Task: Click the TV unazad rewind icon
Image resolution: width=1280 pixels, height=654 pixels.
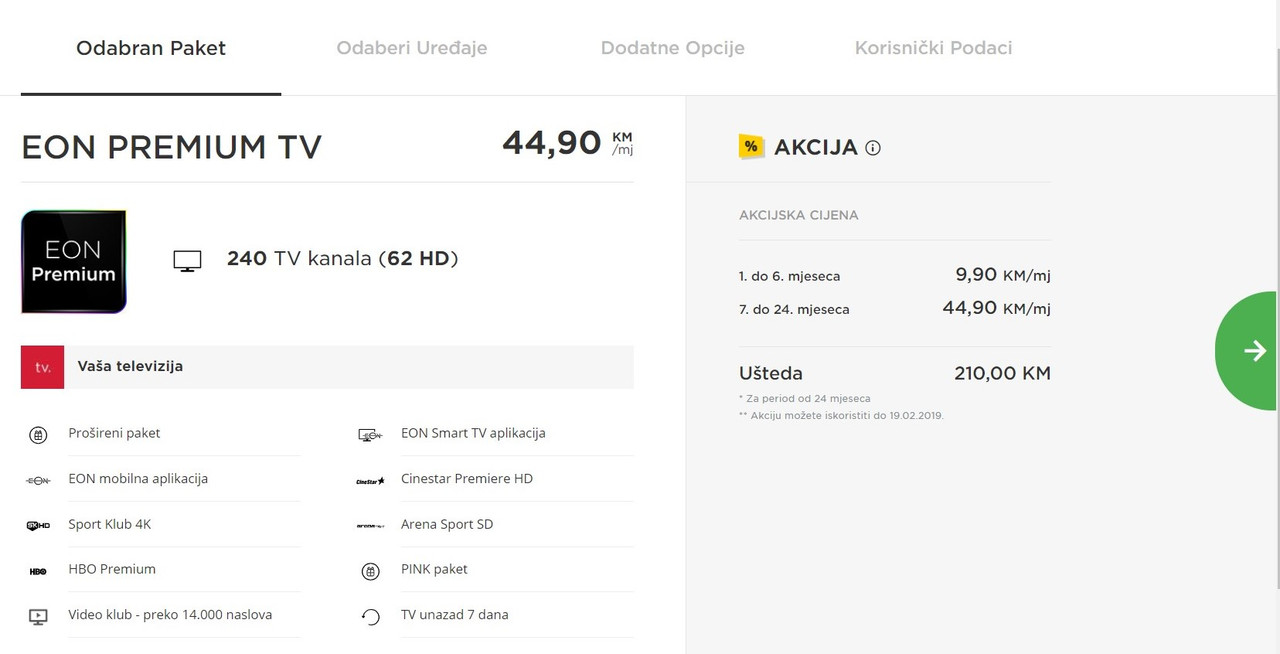Action: click(x=370, y=617)
